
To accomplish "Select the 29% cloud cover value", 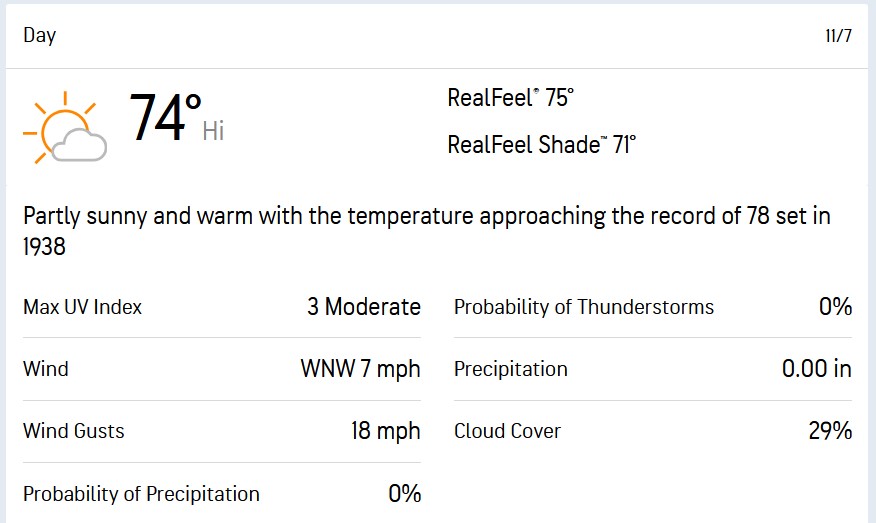I will [x=830, y=431].
